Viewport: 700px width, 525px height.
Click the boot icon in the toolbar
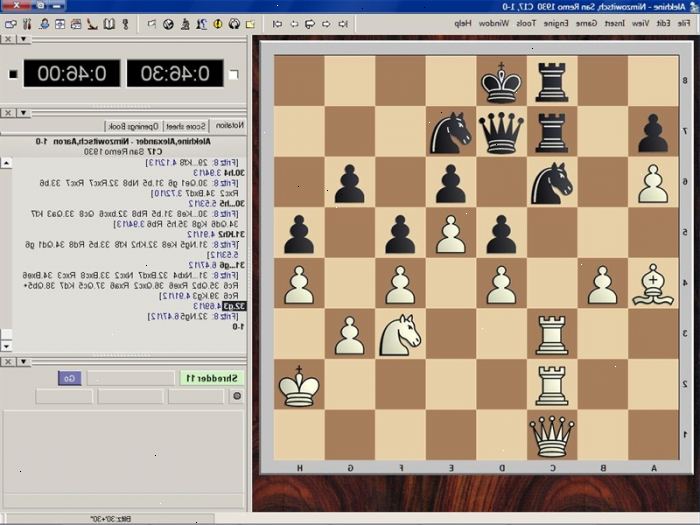(x=91, y=24)
